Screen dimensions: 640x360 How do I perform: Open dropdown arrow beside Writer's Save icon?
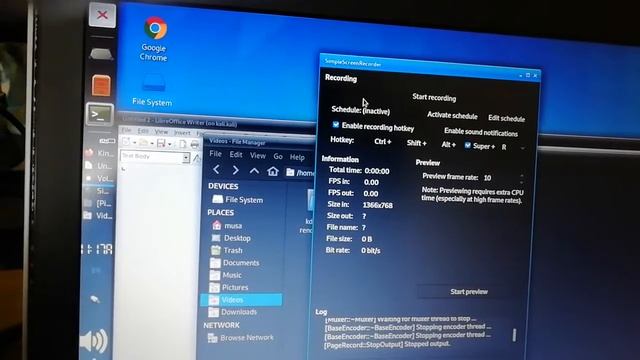[169, 144]
